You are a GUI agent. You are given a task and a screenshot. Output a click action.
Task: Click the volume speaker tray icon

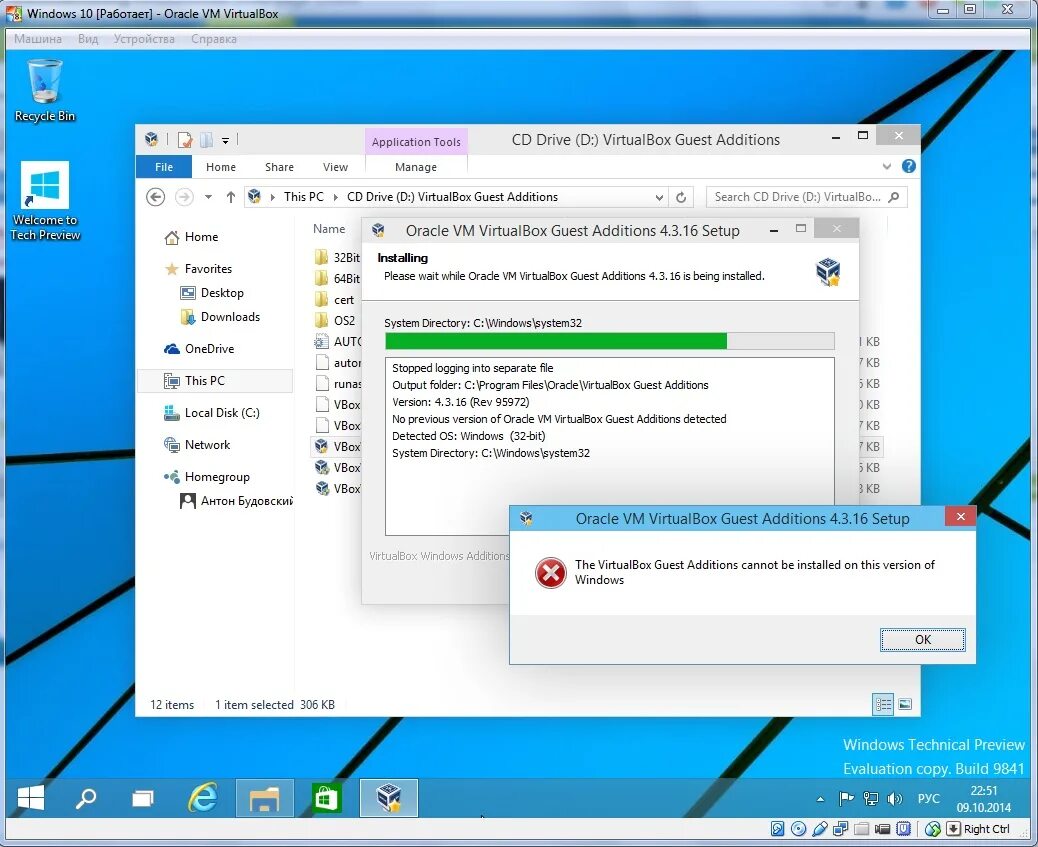tap(894, 799)
